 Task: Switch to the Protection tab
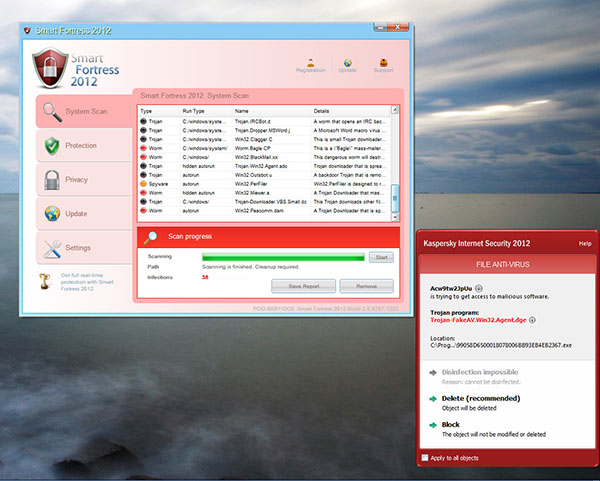[x=84, y=145]
